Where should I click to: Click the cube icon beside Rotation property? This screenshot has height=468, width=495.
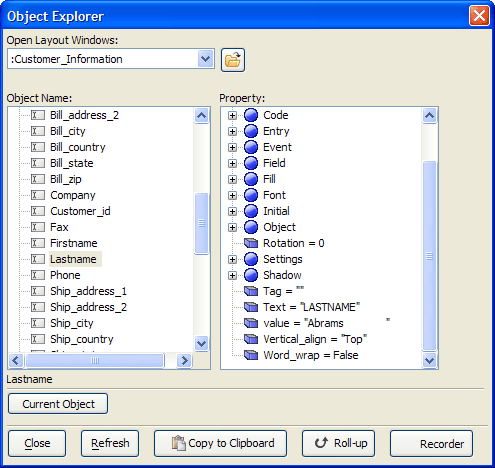click(251, 243)
